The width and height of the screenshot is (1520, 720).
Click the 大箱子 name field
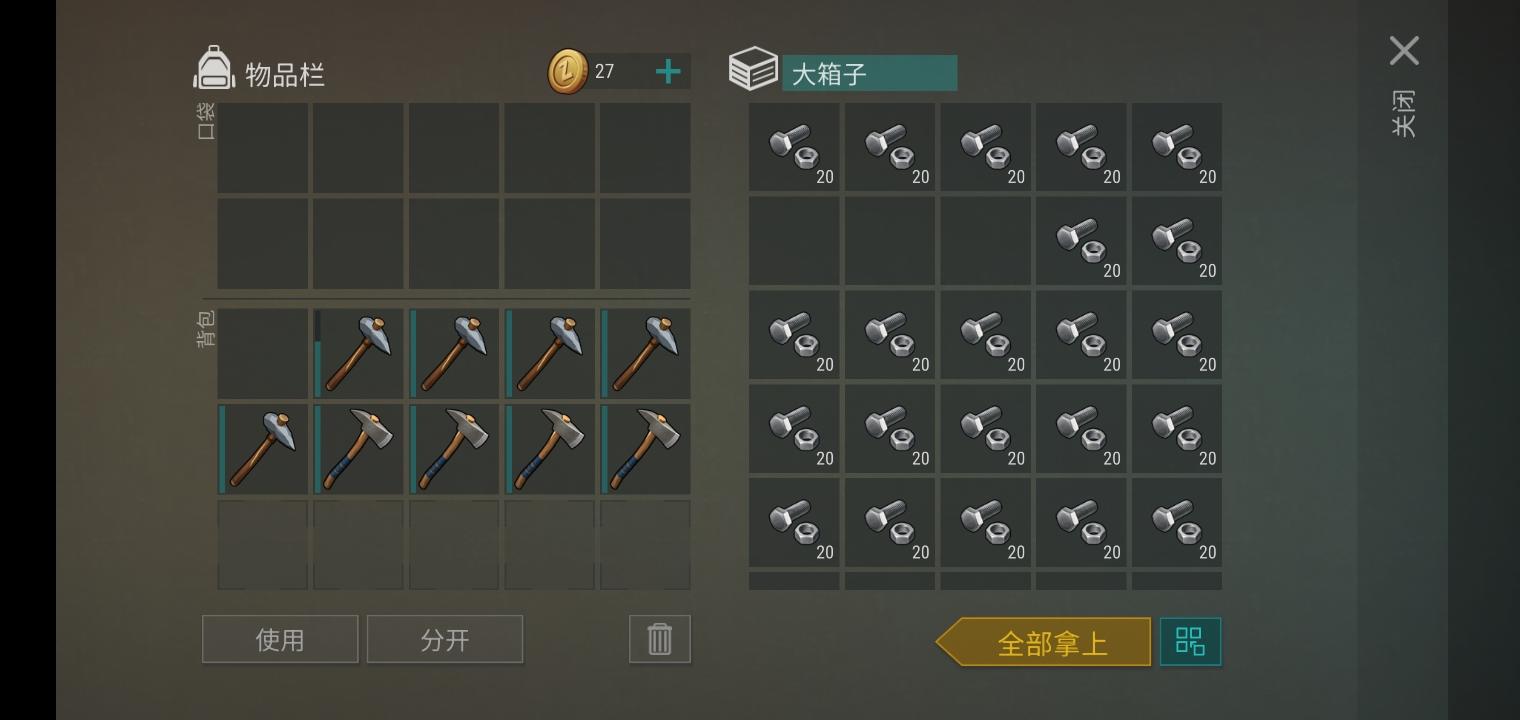click(869, 73)
